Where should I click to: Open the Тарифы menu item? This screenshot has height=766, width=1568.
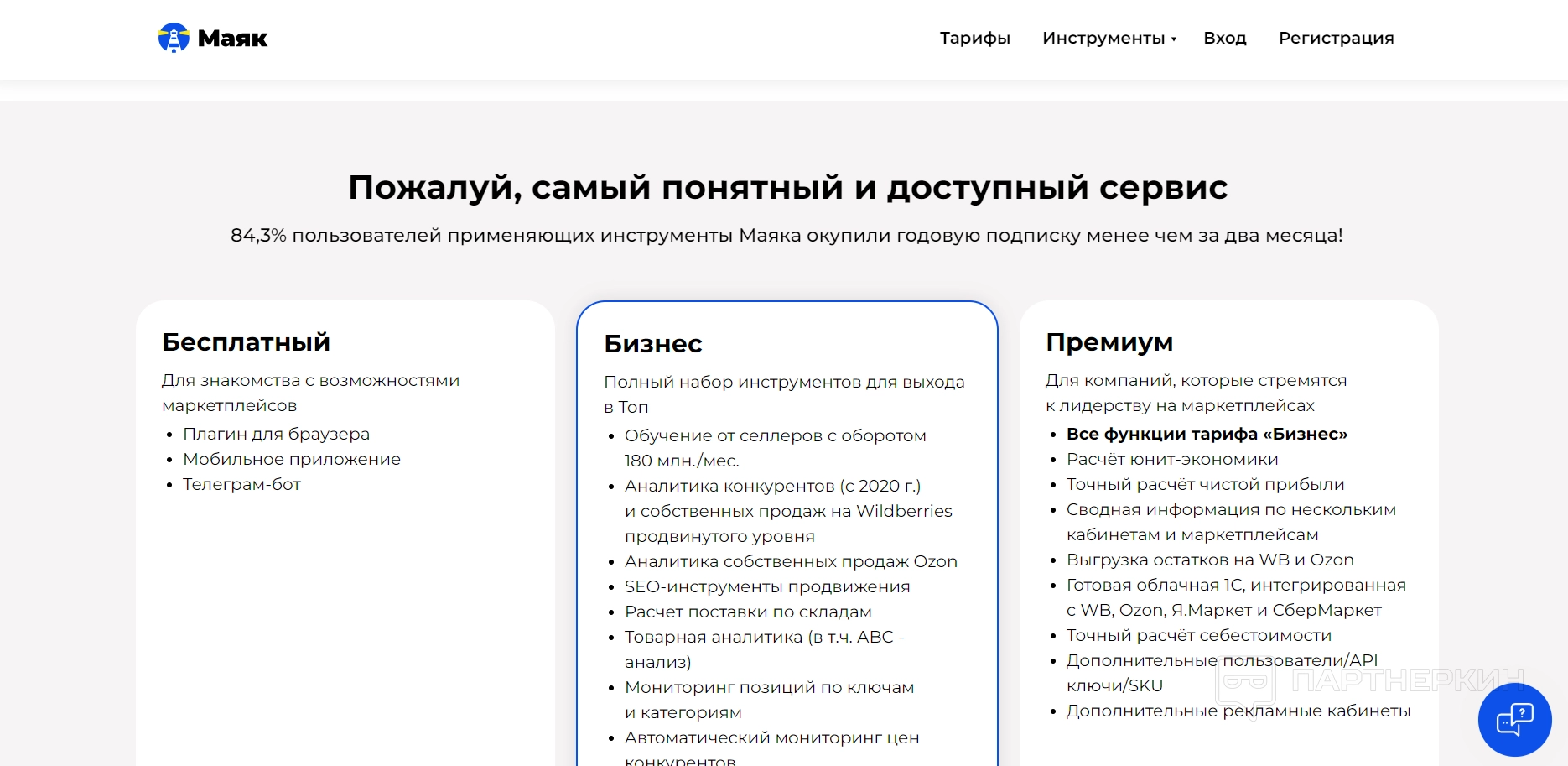click(x=975, y=38)
